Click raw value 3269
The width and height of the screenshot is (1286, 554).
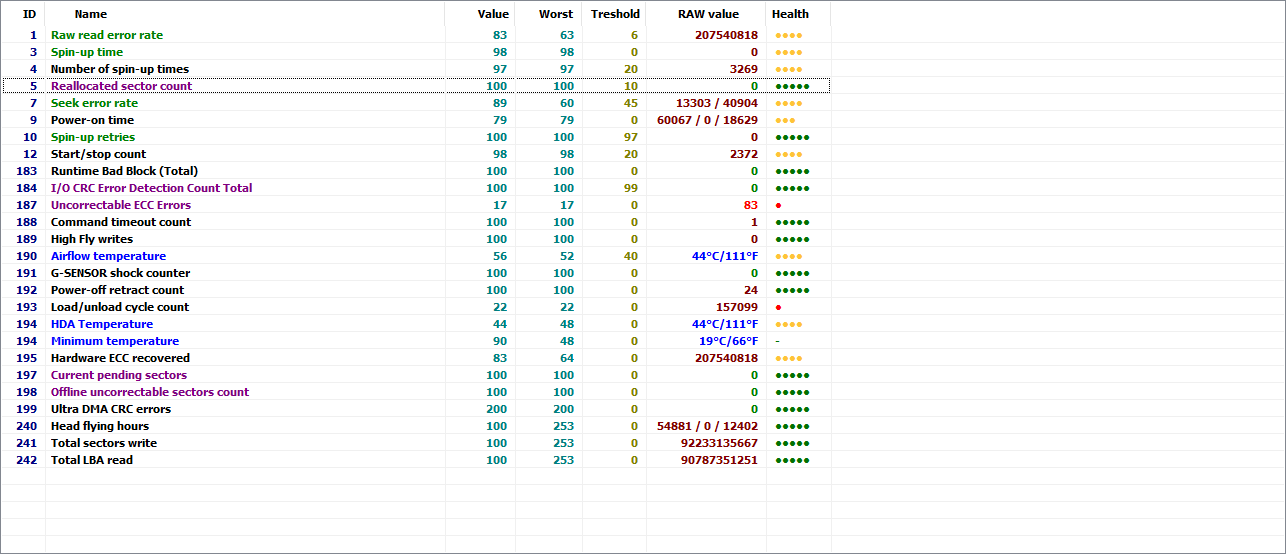(x=744, y=69)
